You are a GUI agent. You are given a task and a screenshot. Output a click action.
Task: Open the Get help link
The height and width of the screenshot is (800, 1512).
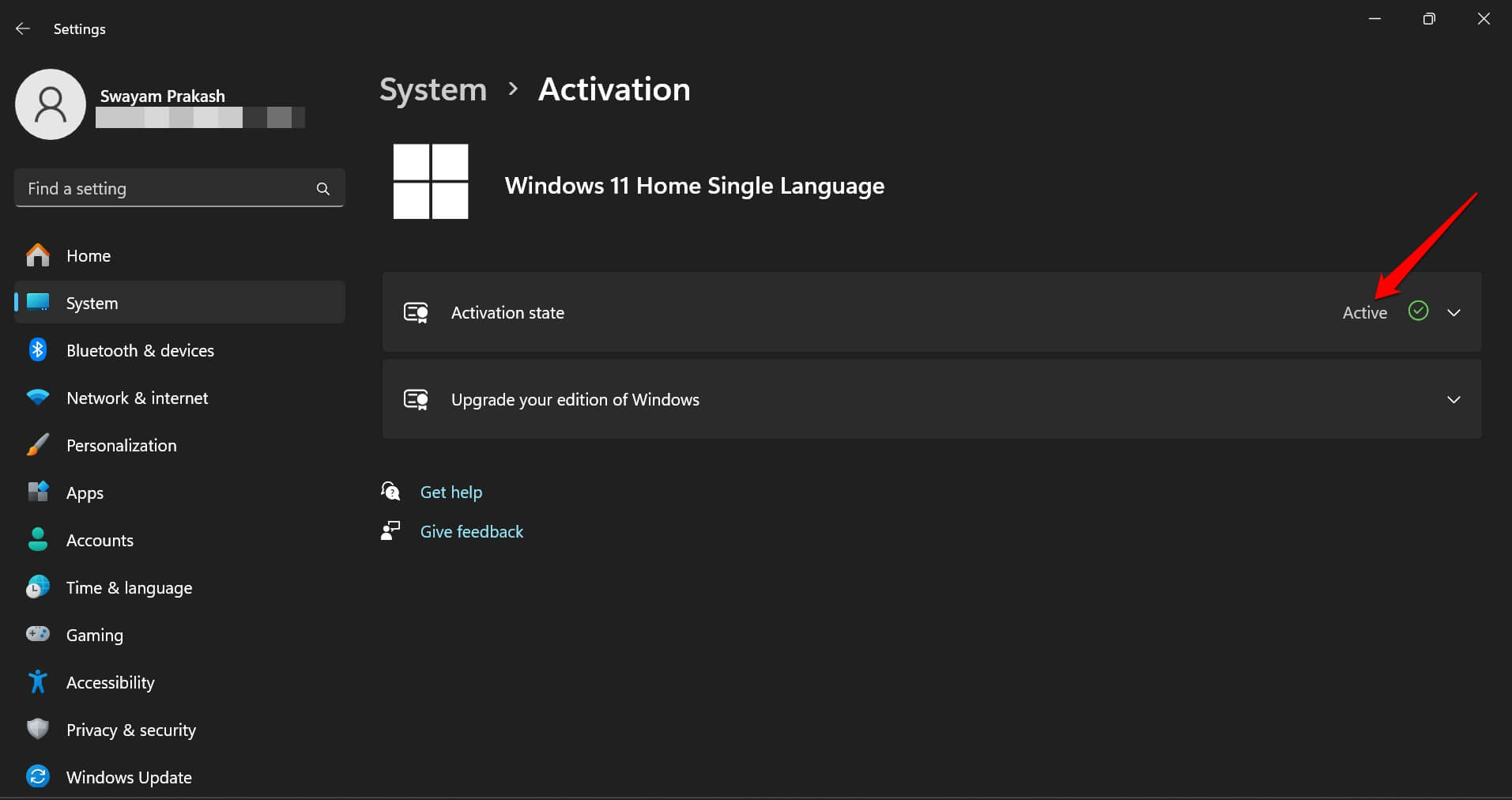[451, 492]
